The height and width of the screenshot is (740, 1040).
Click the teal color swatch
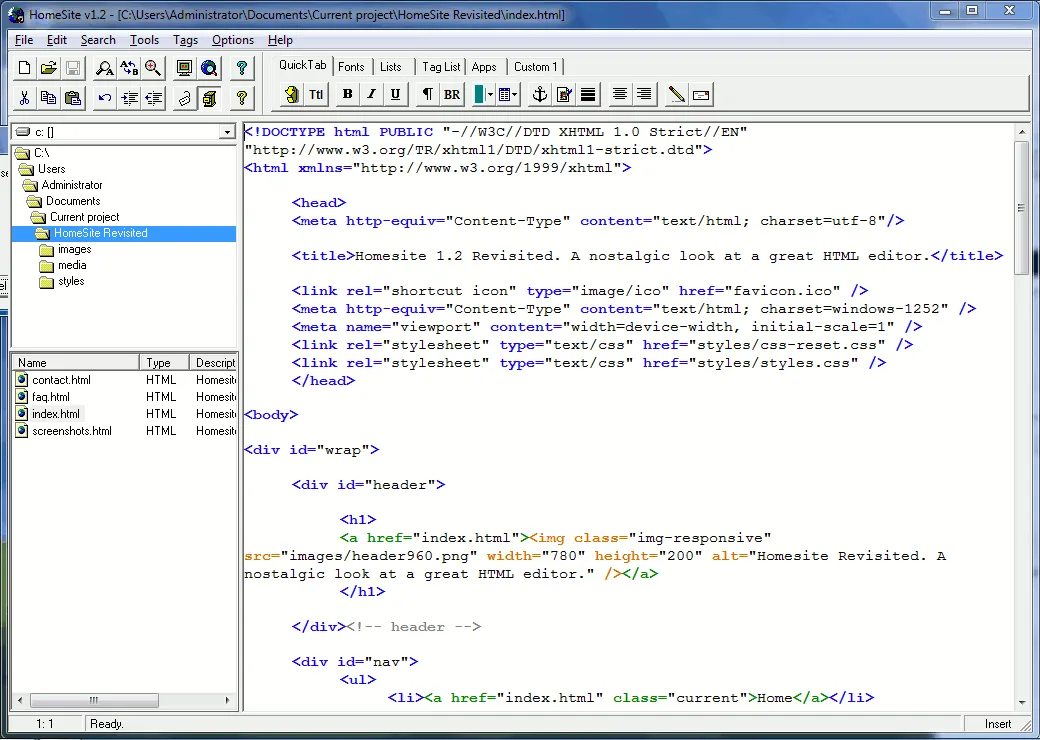tap(478, 94)
